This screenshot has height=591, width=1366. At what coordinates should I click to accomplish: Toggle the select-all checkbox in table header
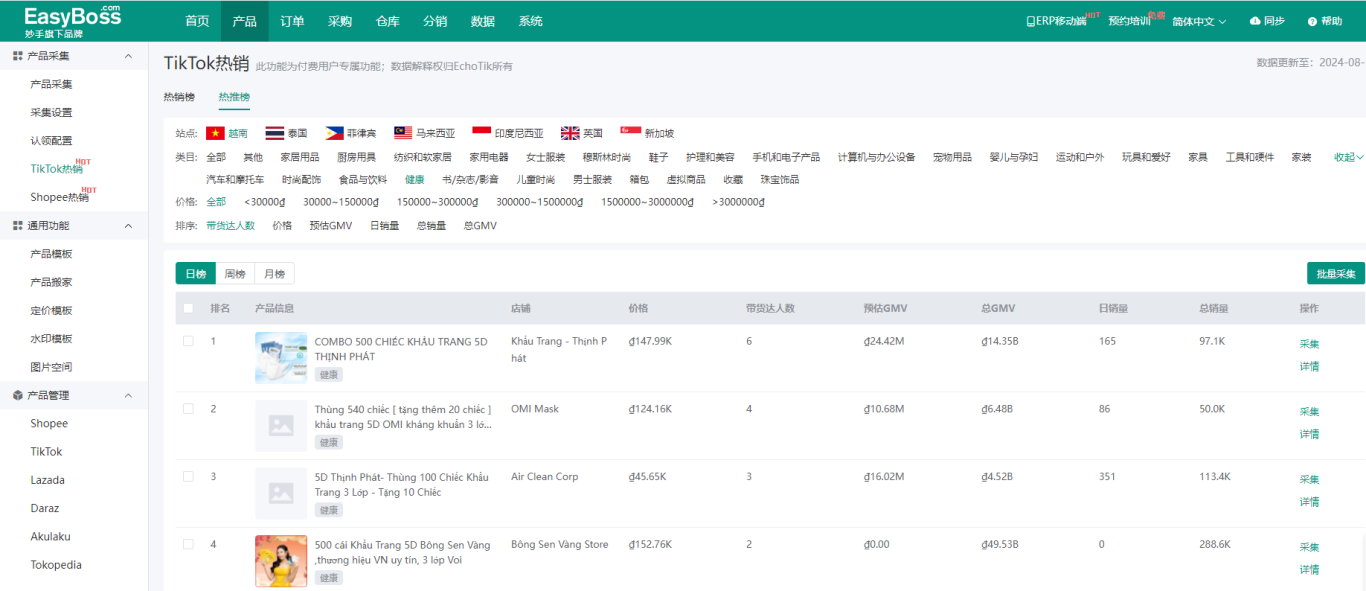point(188,308)
